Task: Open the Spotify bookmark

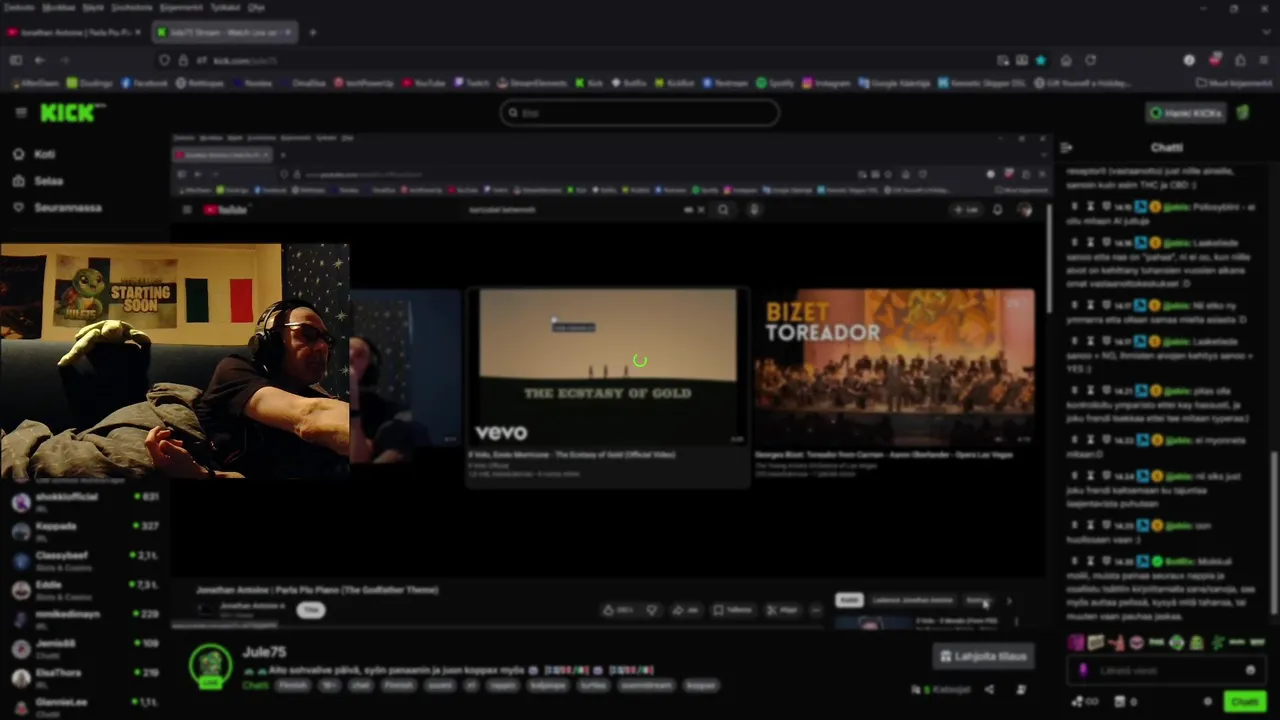Action: click(775, 83)
